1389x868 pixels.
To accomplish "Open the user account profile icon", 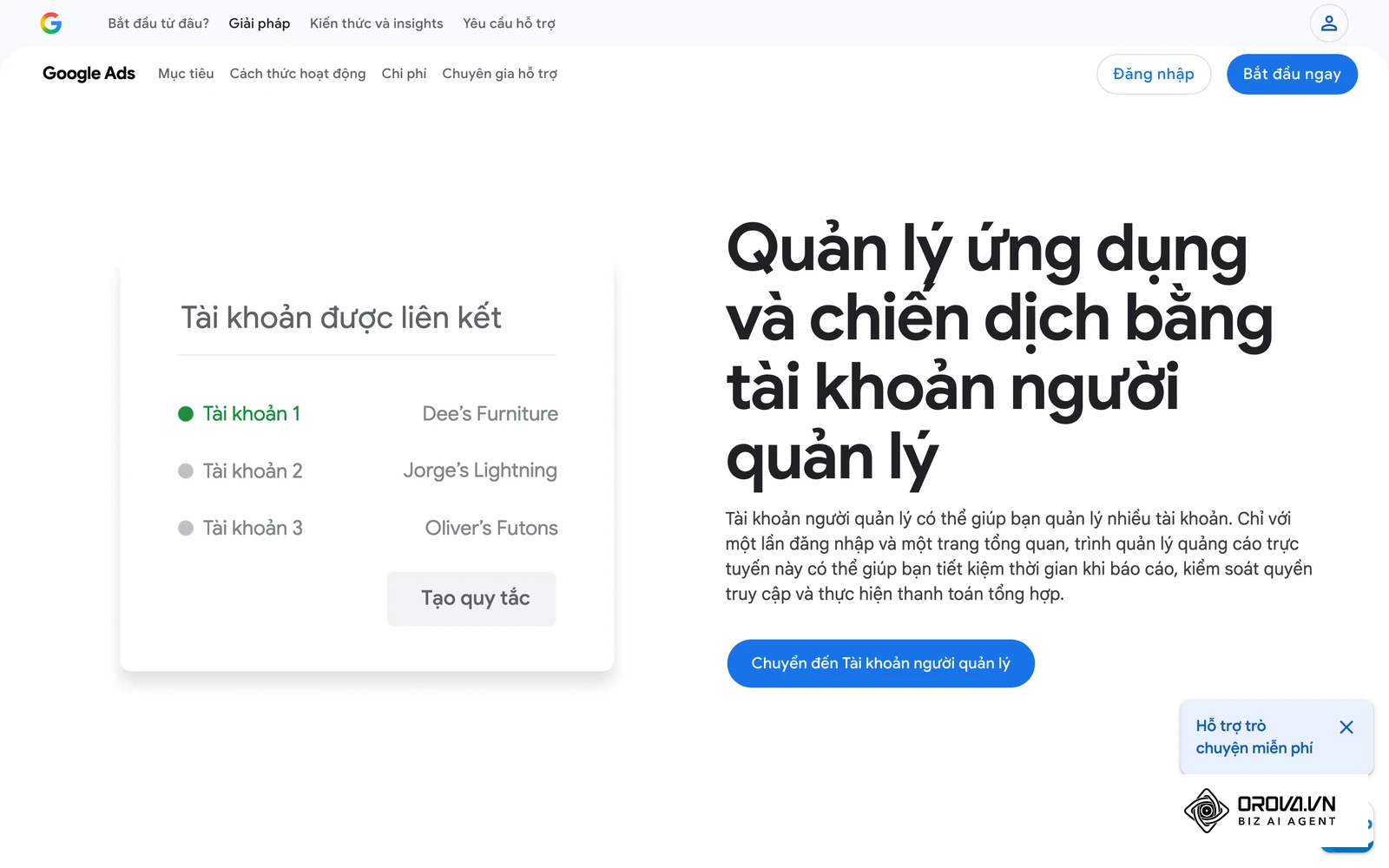I will pyautogui.click(x=1329, y=23).
